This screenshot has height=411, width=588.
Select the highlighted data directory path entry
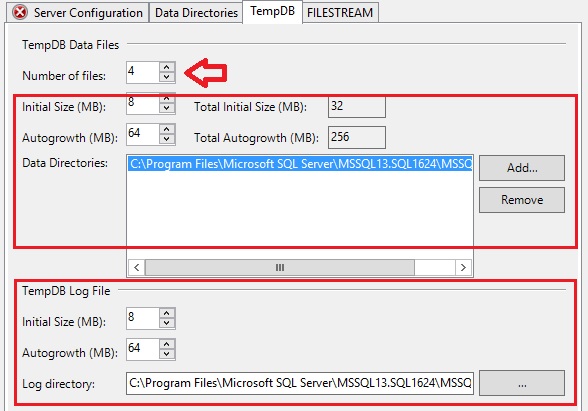tap(300, 164)
